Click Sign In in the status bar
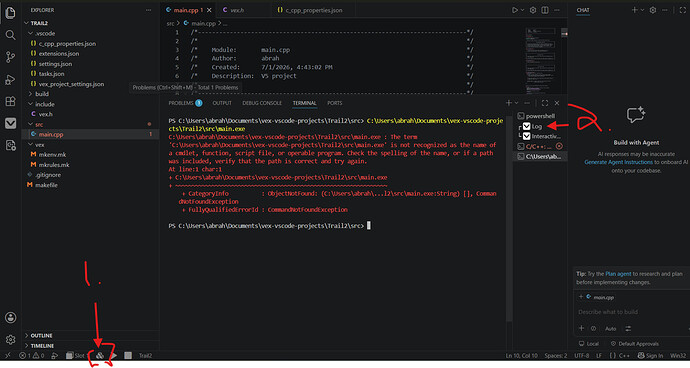 [650, 355]
